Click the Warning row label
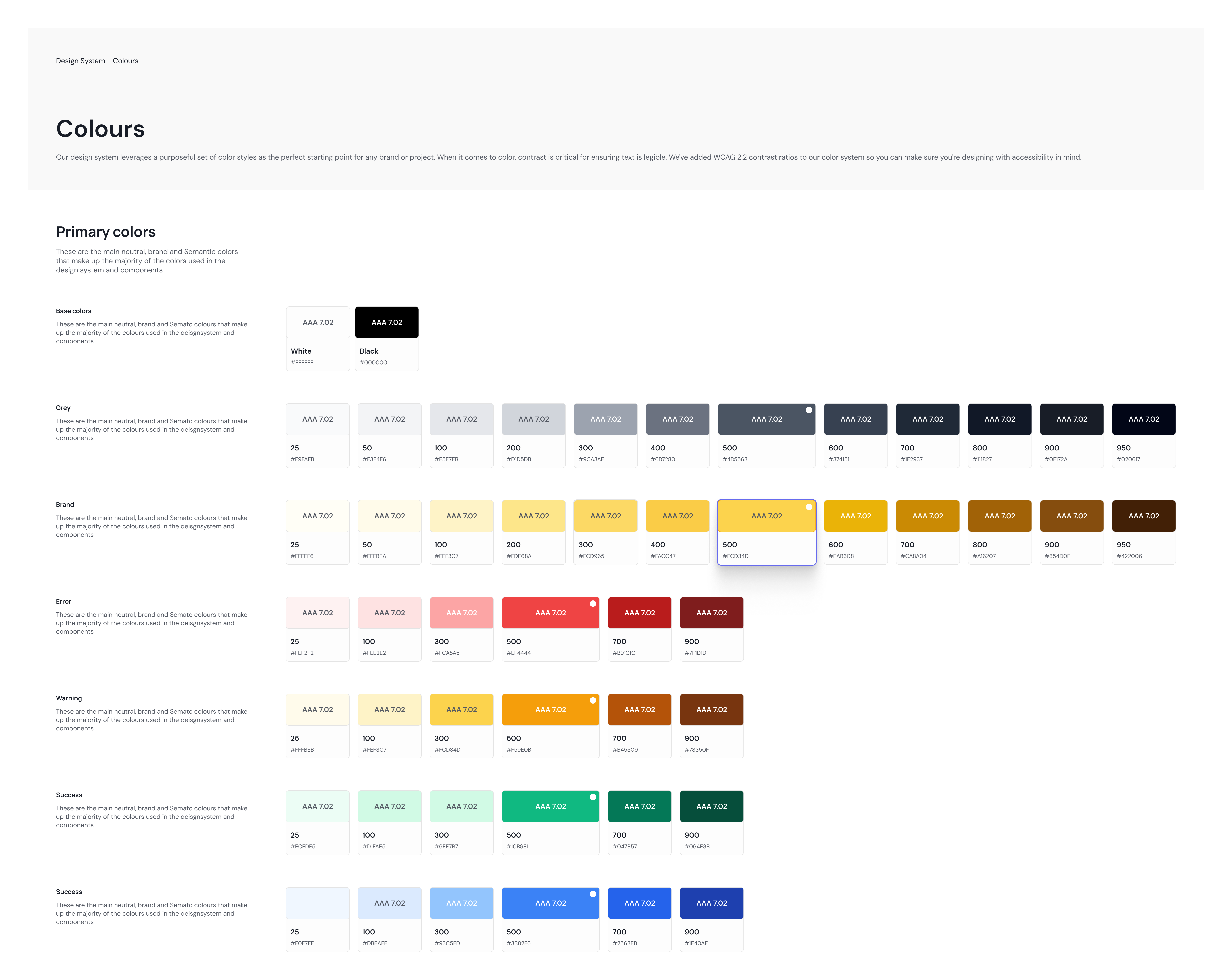The height and width of the screenshot is (980, 1232). 69,698
